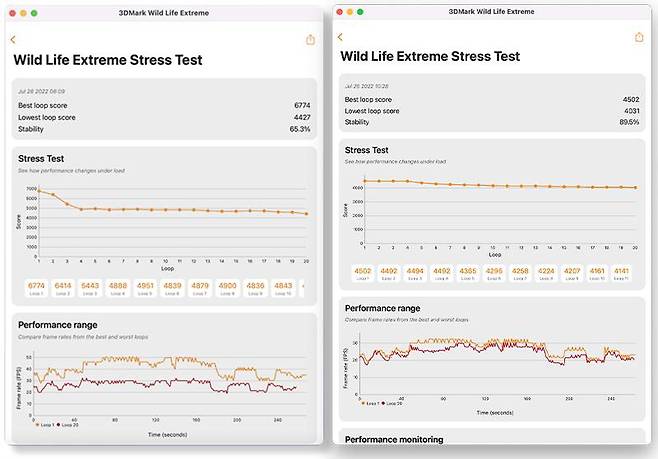Minimize the window with 89.5% stability
Viewport: 658px width, 459px height.
[351, 11]
